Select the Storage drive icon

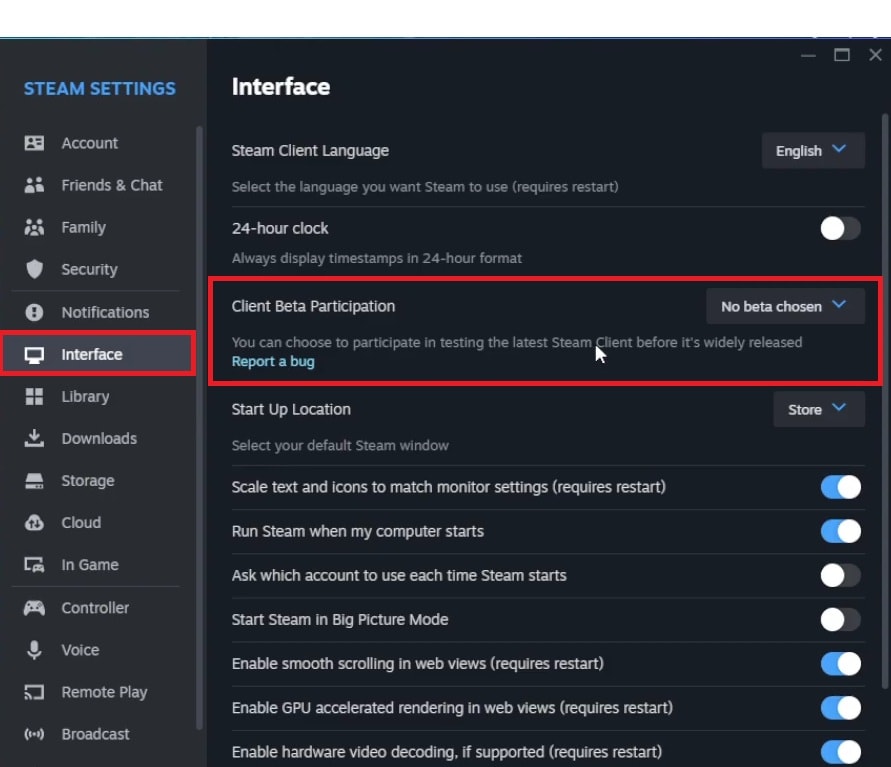[35, 480]
